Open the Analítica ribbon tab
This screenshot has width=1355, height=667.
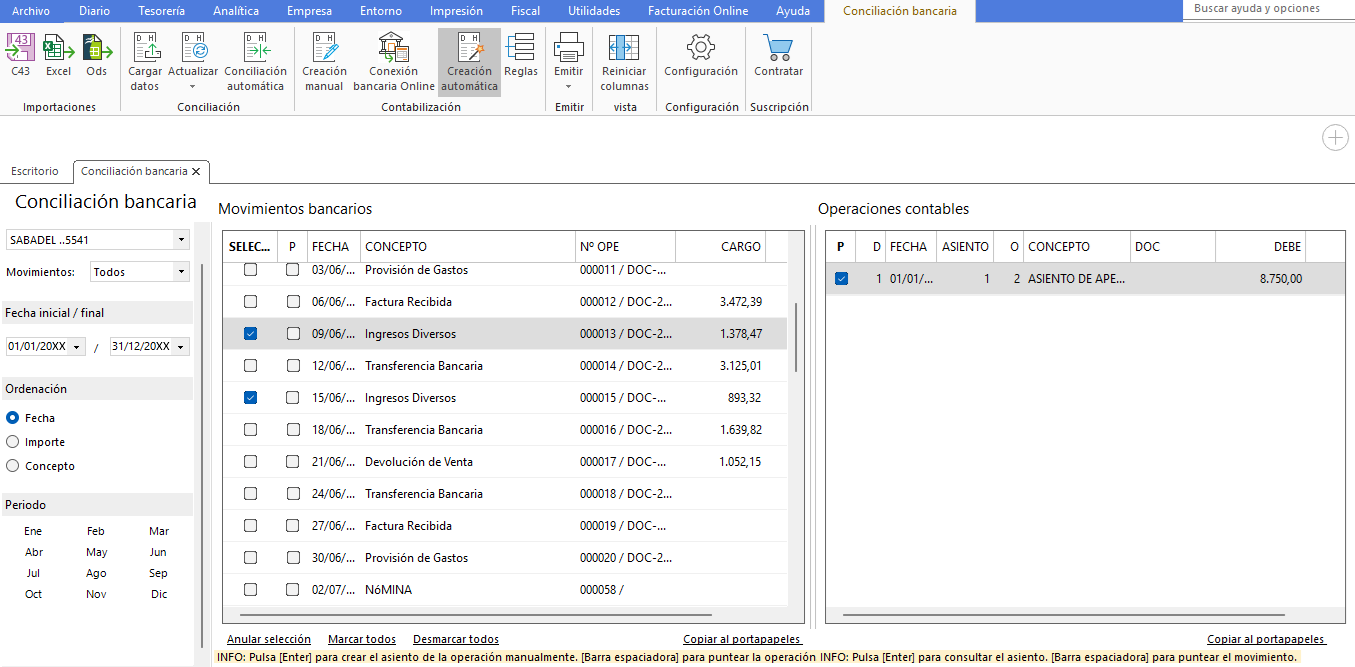236,11
